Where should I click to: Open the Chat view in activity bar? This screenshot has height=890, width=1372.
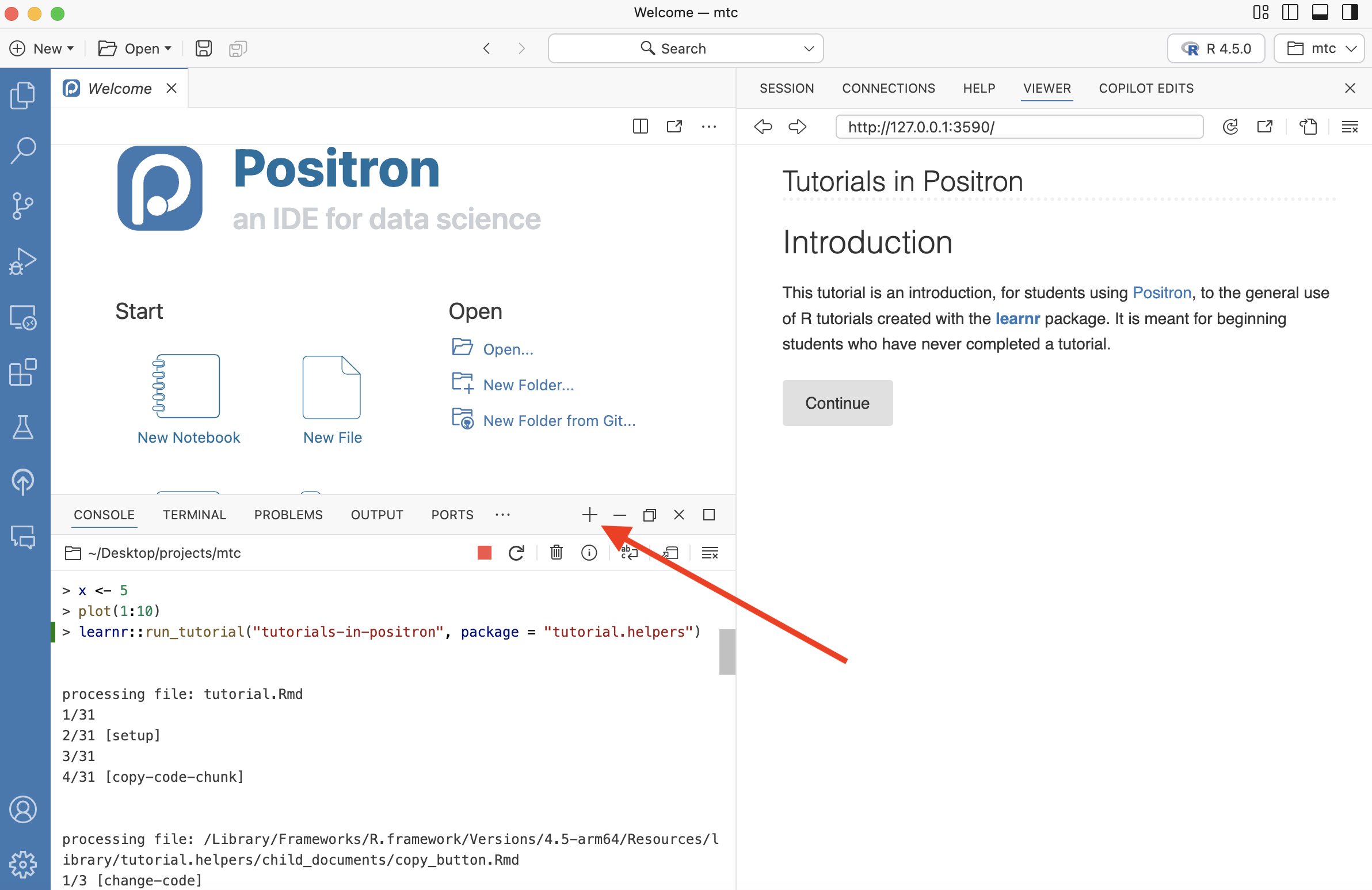pyautogui.click(x=23, y=537)
